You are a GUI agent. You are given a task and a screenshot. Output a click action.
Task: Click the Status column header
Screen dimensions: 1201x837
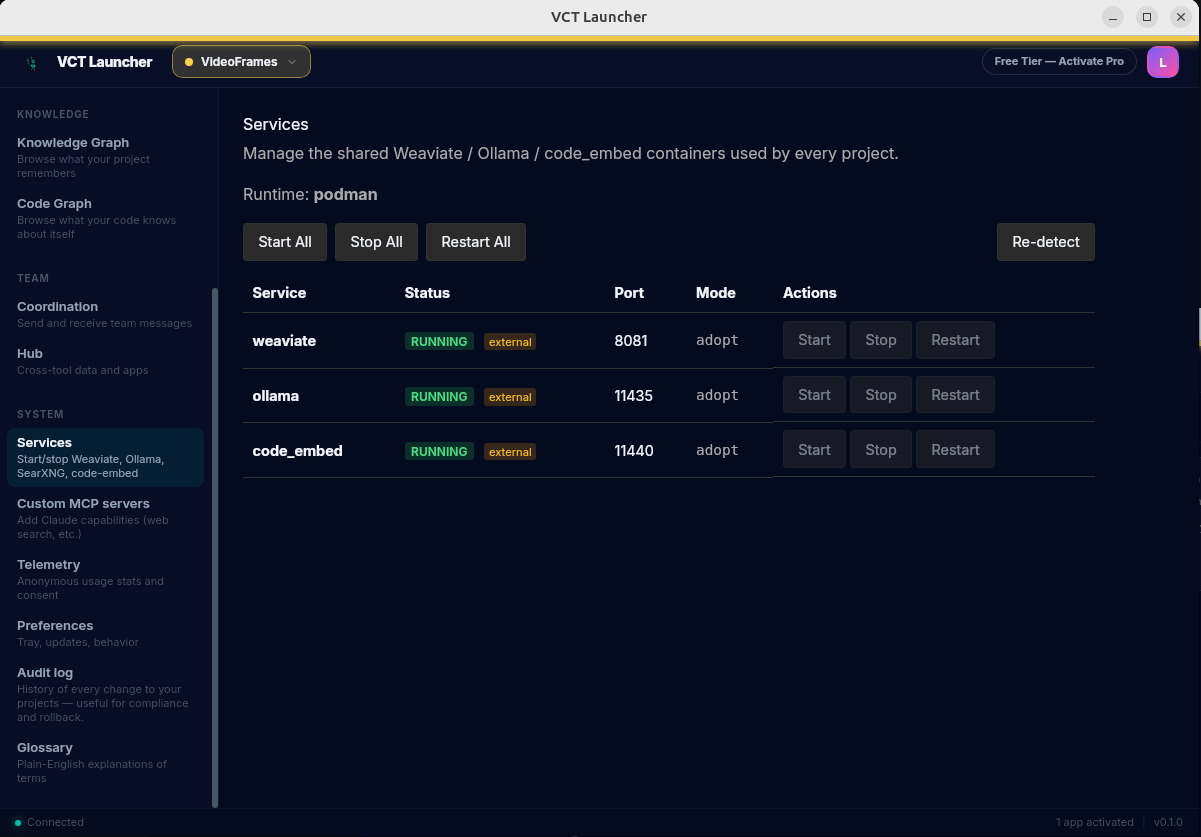427,293
